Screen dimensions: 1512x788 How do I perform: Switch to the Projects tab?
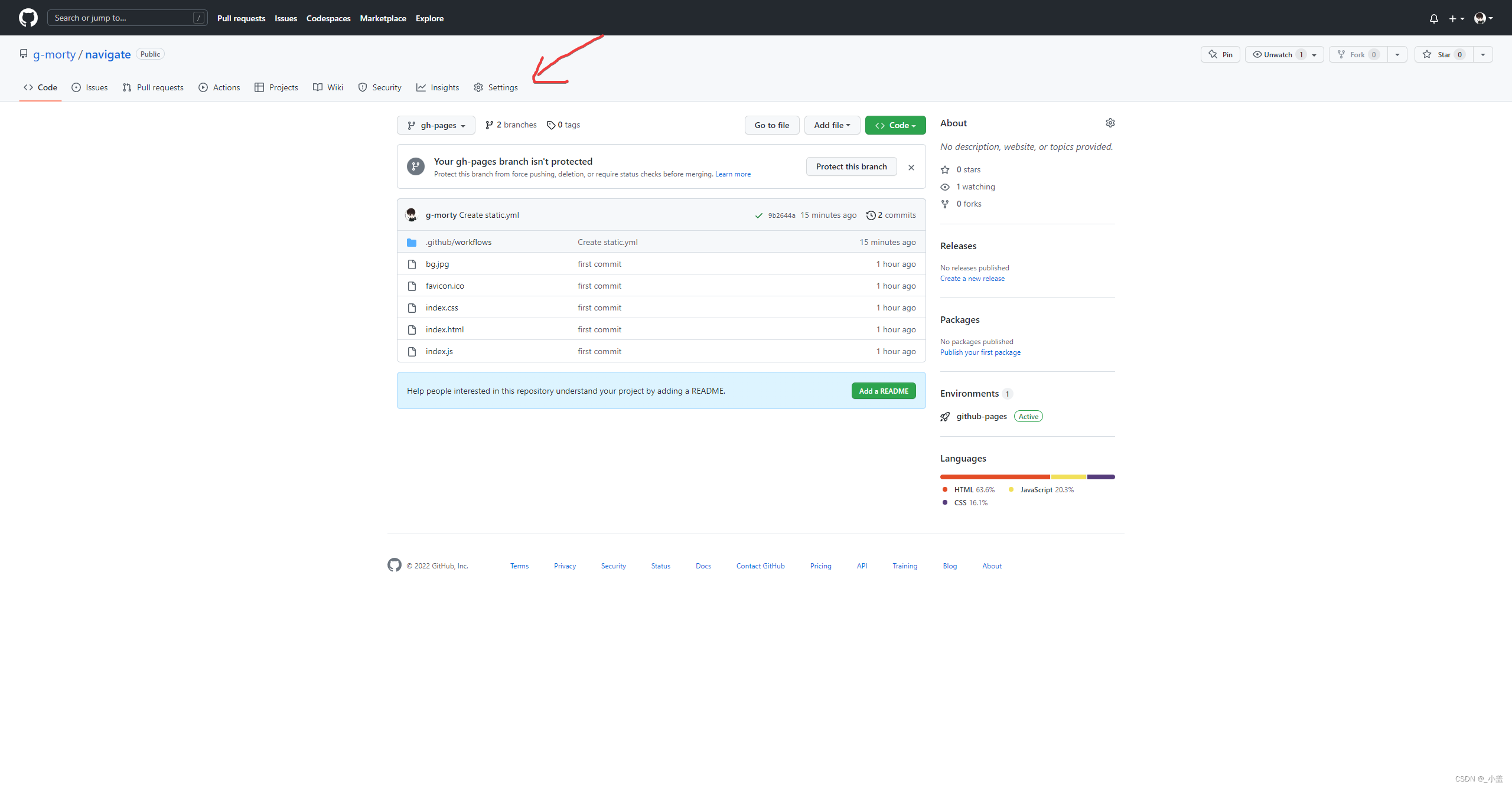[x=276, y=87]
